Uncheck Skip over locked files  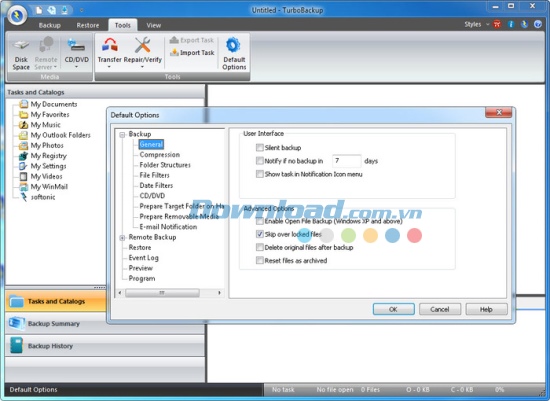point(260,234)
